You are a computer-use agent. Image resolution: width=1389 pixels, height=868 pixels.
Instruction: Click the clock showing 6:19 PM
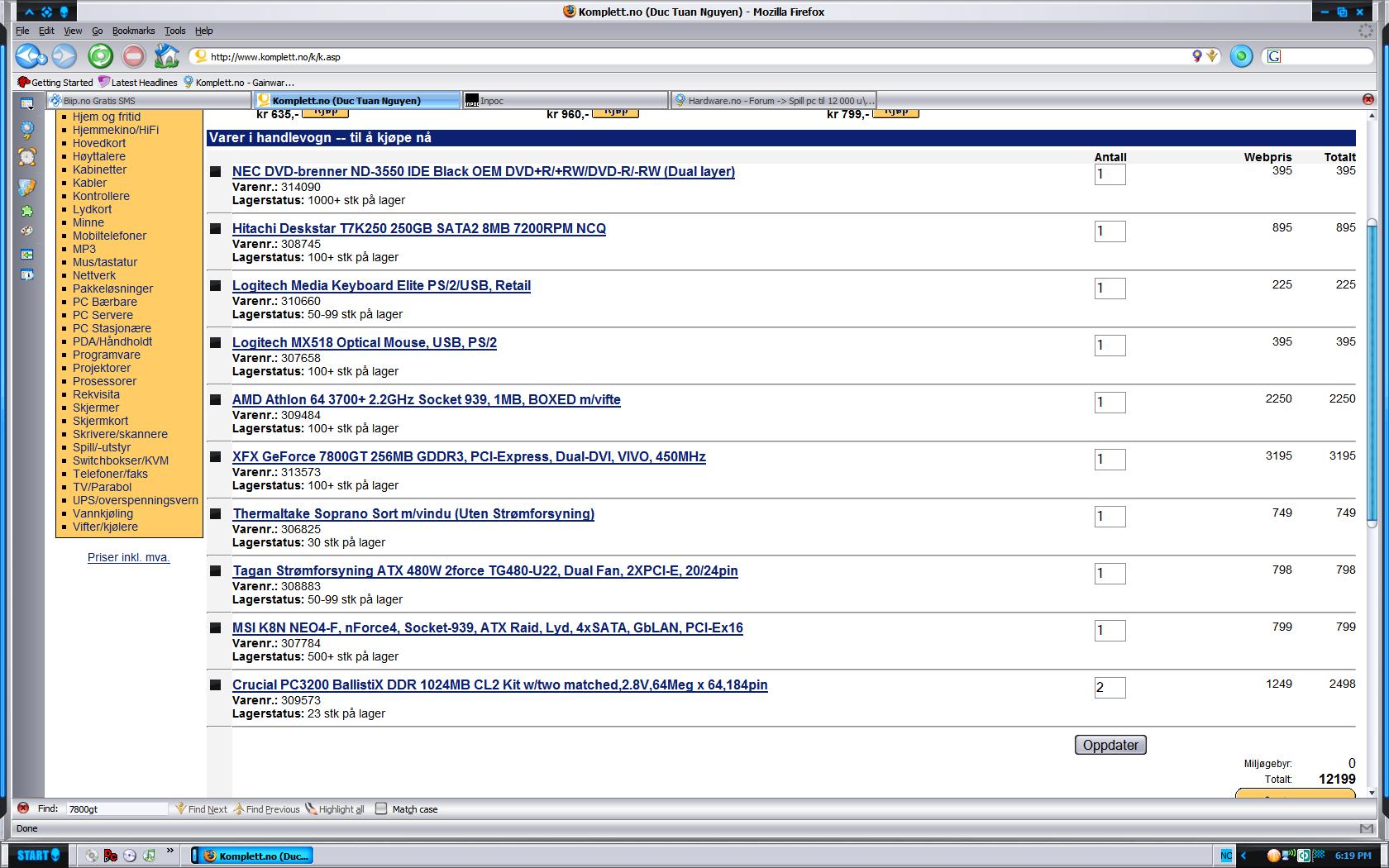[x=1353, y=856]
